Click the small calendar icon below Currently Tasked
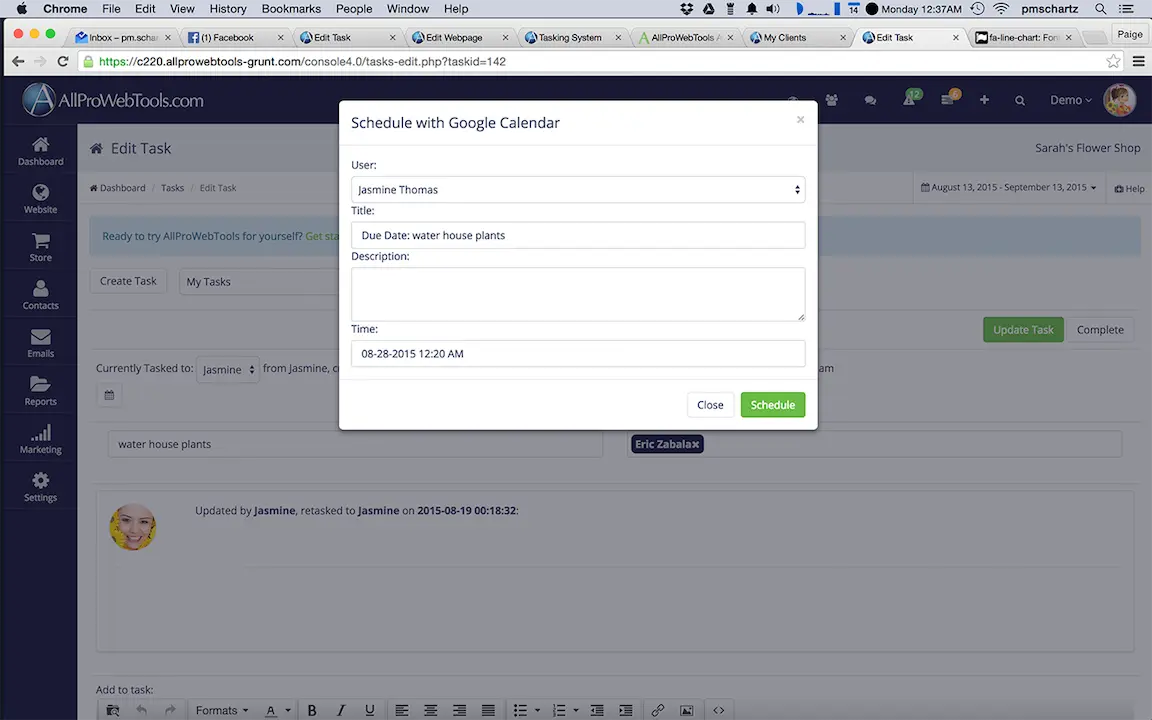The image size is (1152, 720). (109, 395)
